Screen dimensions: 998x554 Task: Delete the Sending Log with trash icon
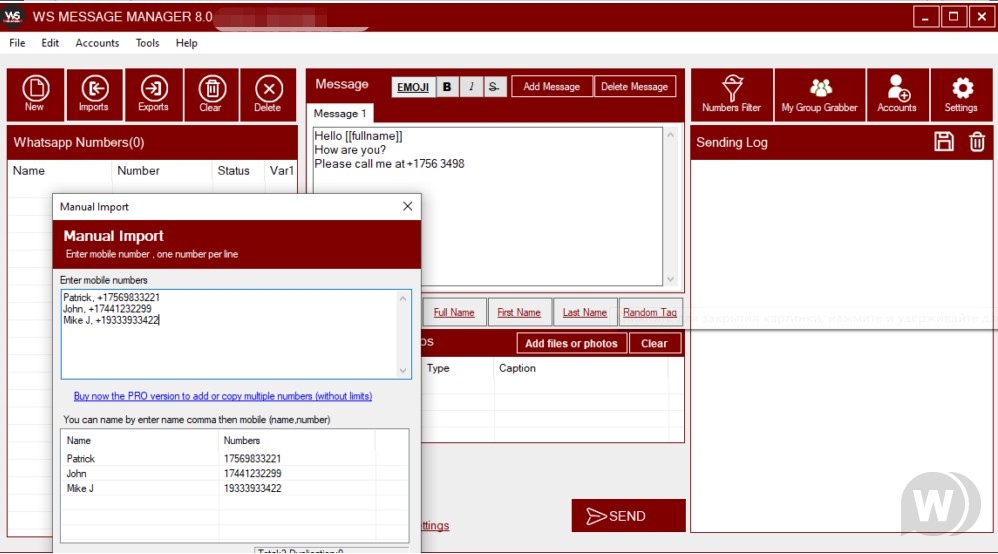(977, 141)
